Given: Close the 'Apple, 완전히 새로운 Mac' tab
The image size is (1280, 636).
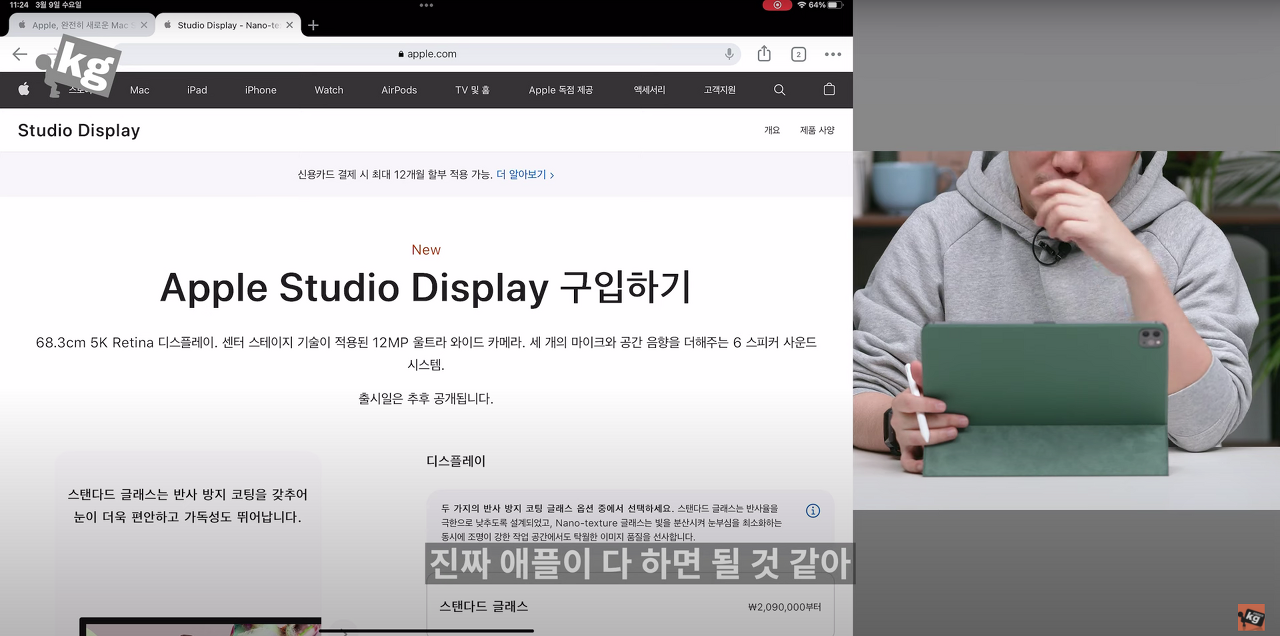Looking at the screenshot, I should pyautogui.click(x=144, y=25).
